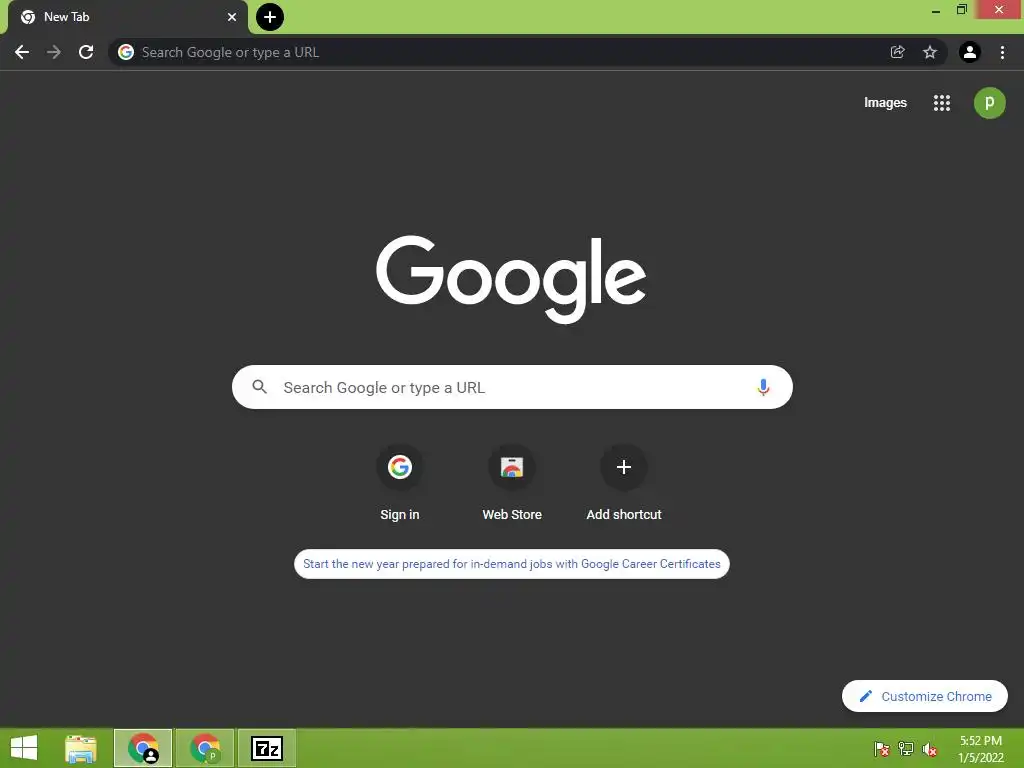Open a new tab with the plus button
Image resolution: width=1024 pixels, height=768 pixels.
pyautogui.click(x=270, y=17)
